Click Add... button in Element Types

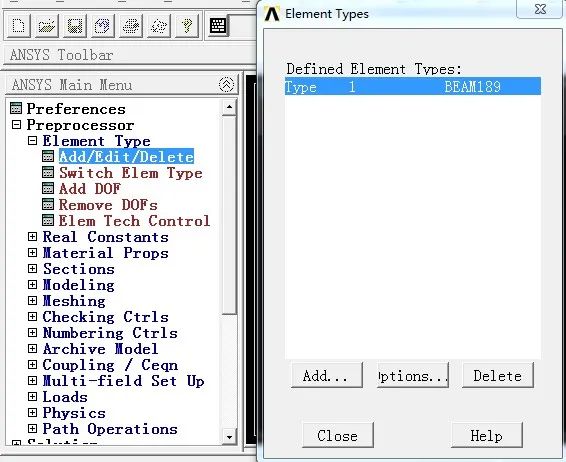click(327, 376)
